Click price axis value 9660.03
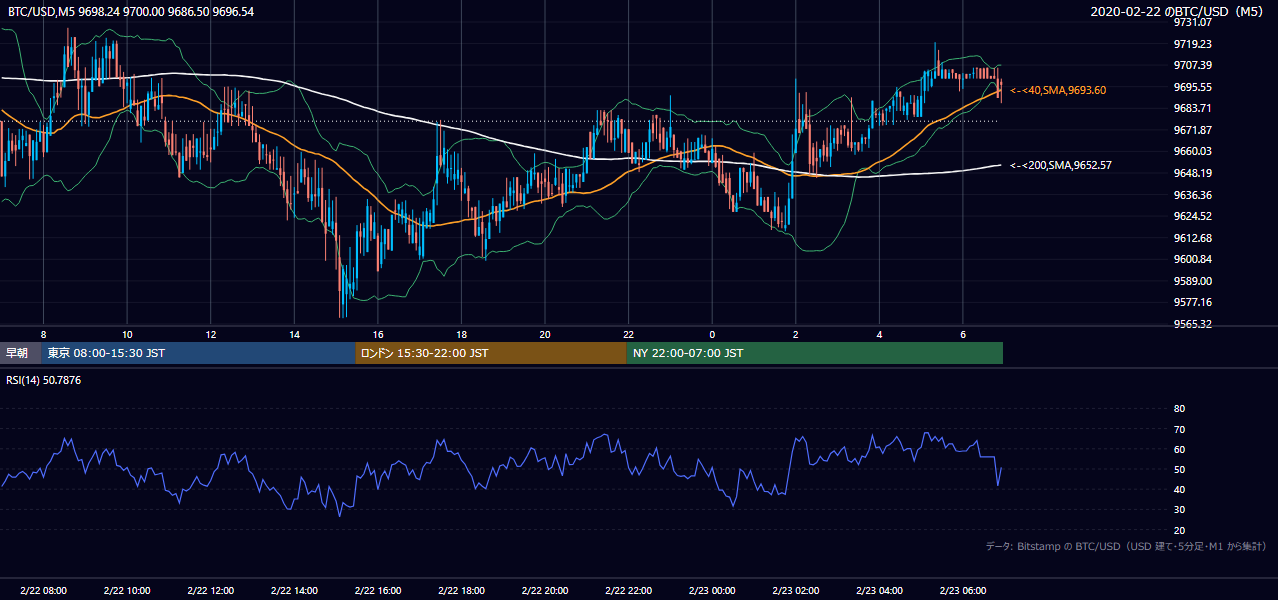The height and width of the screenshot is (600, 1278). tap(1193, 151)
